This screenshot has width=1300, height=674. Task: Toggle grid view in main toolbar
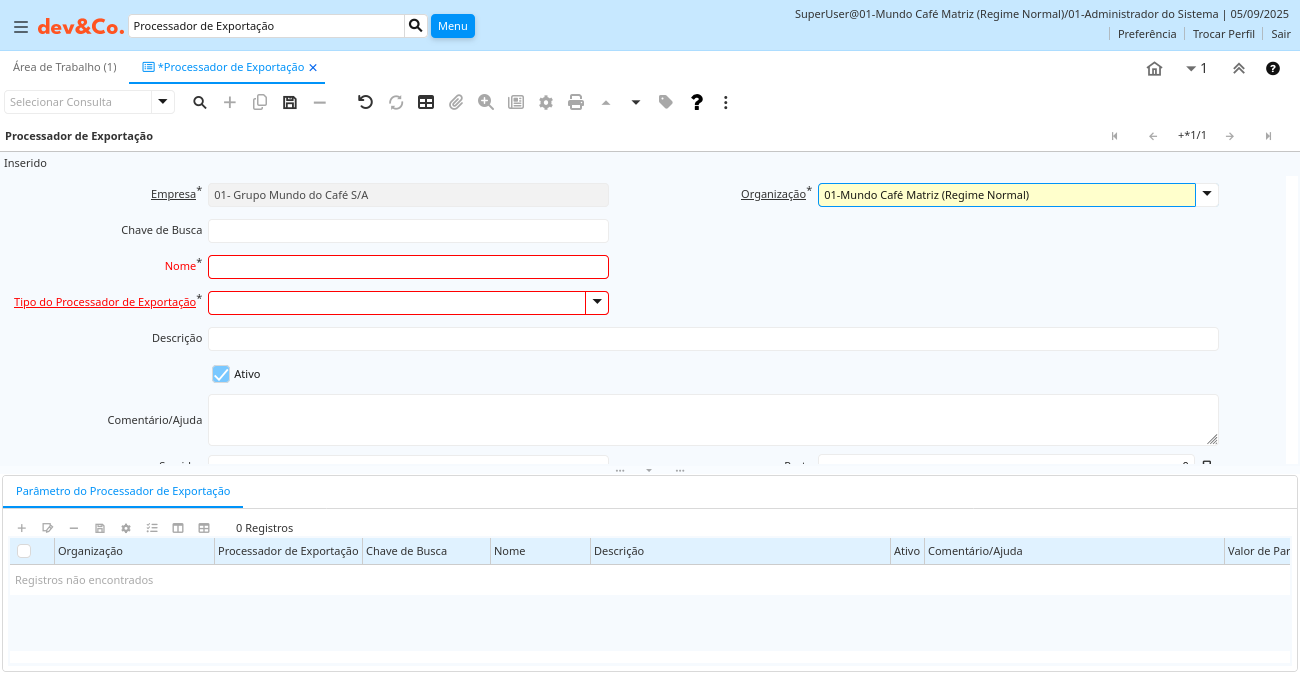[x=426, y=102]
